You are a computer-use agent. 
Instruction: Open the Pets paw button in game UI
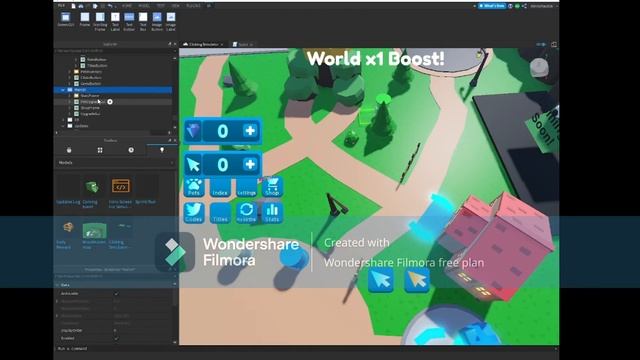[x=194, y=187]
